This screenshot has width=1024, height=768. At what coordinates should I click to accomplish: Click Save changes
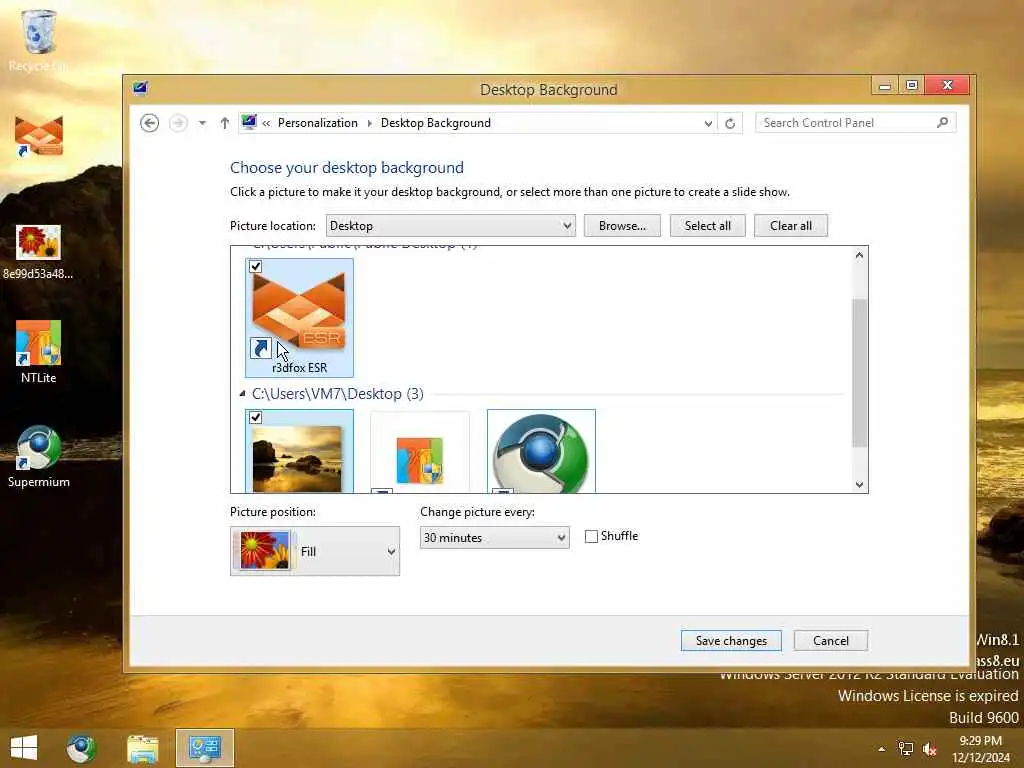(x=731, y=641)
